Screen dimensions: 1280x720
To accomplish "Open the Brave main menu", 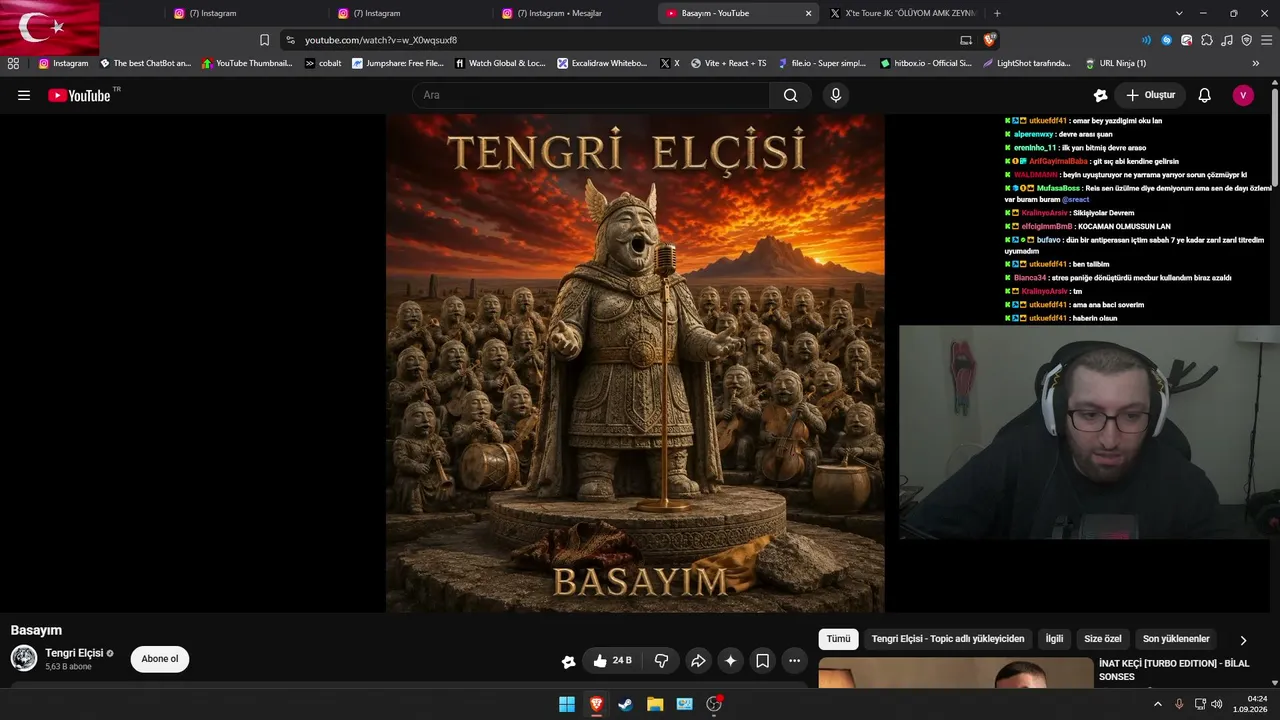I will point(1265,40).
